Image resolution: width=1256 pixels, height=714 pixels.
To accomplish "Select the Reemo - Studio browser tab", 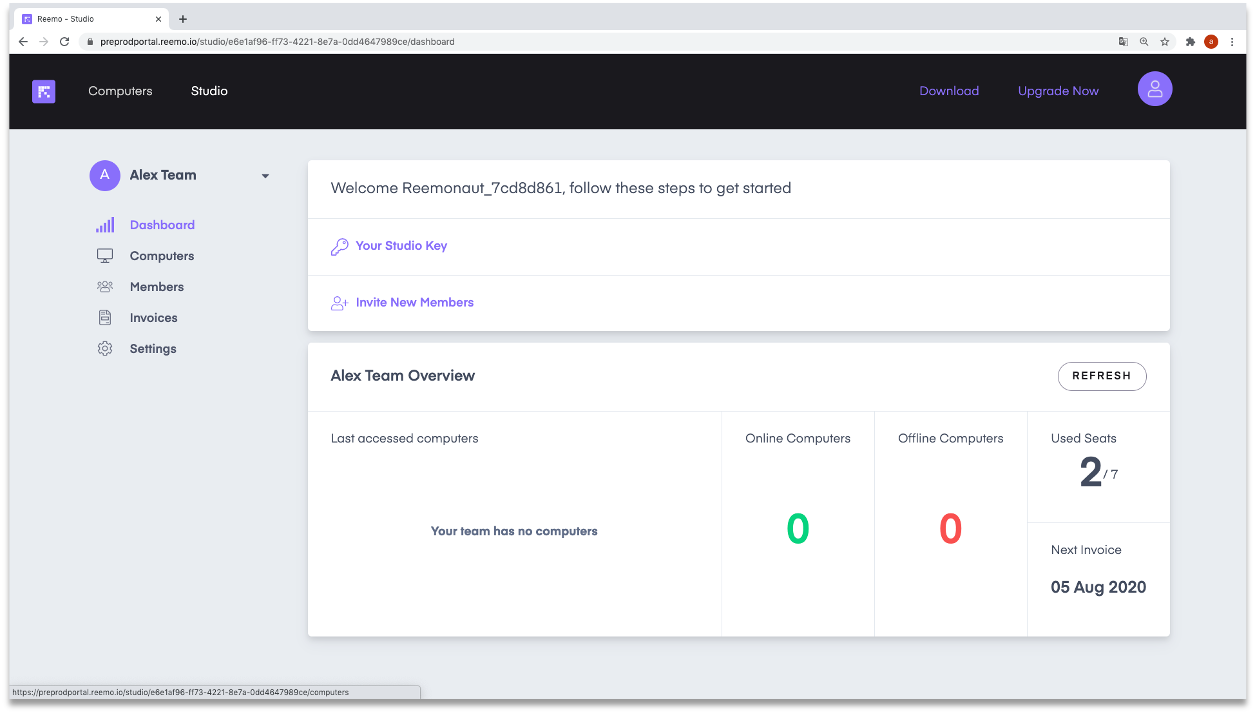I will (91, 19).
